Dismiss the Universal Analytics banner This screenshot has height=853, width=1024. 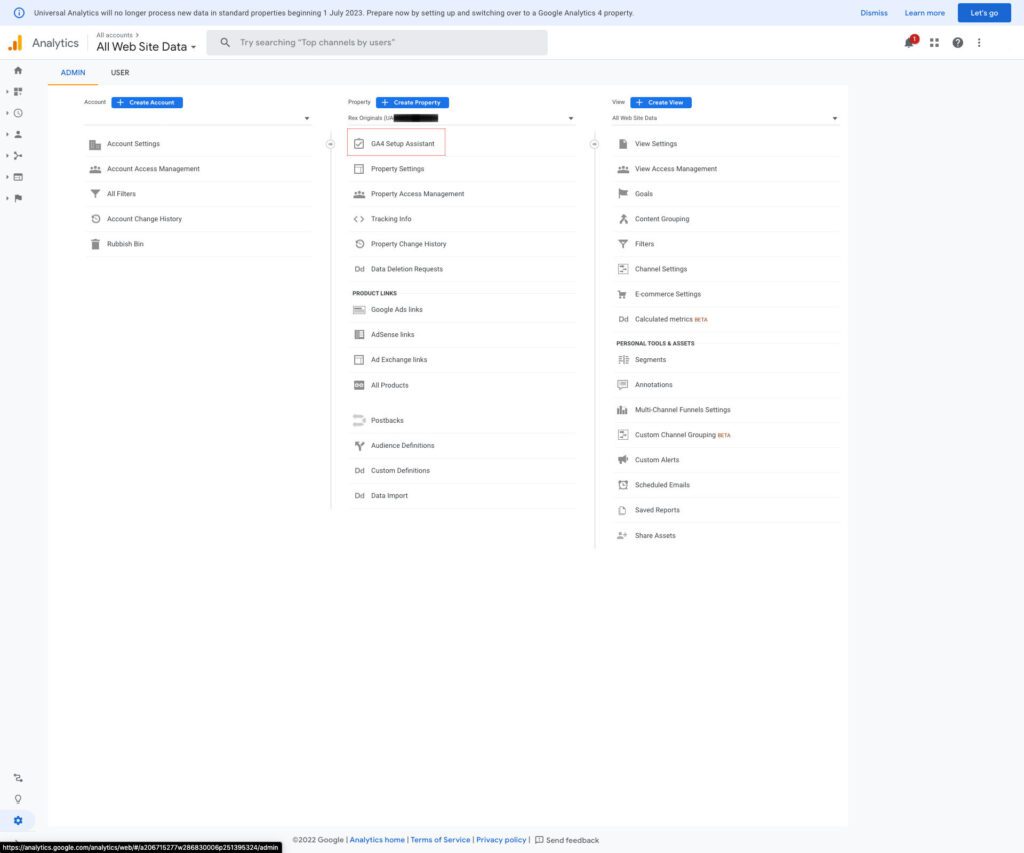pyautogui.click(x=872, y=12)
